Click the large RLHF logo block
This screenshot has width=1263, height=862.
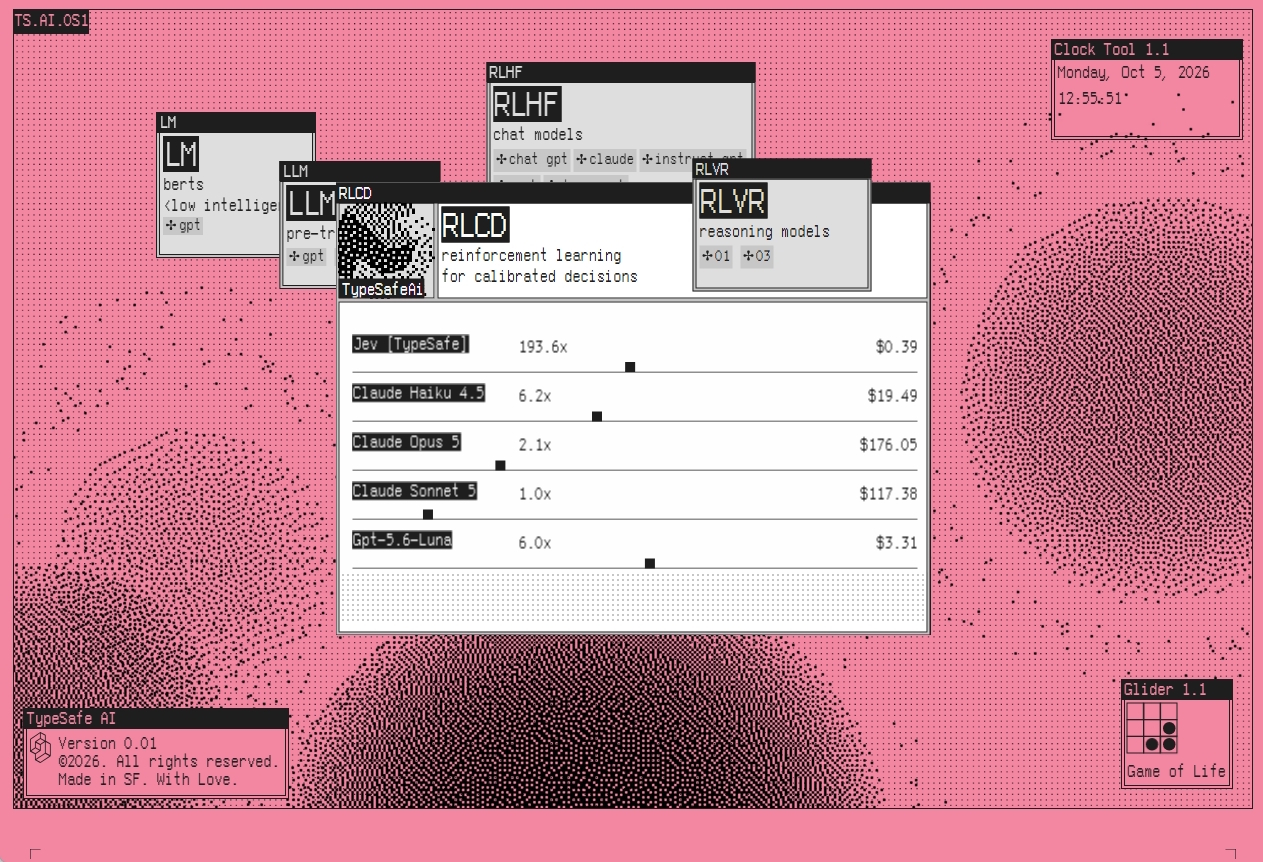(x=527, y=104)
